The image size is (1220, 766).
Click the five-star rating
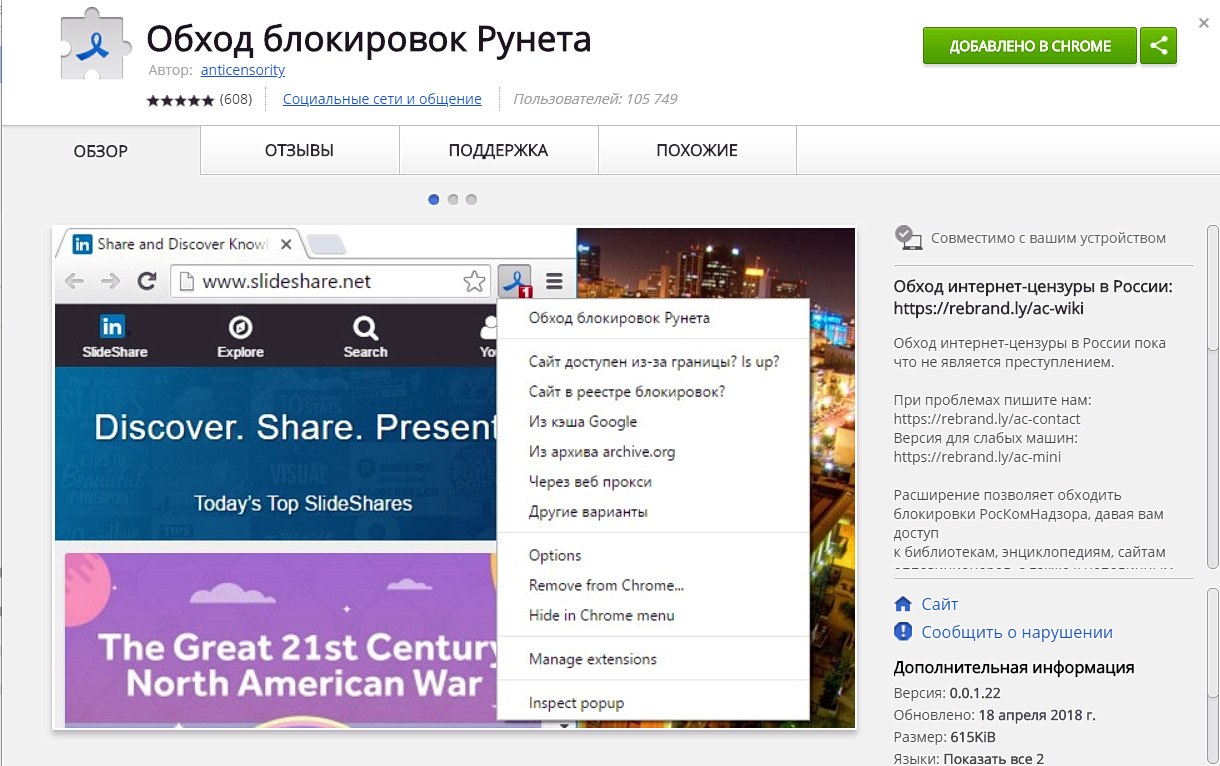point(180,100)
